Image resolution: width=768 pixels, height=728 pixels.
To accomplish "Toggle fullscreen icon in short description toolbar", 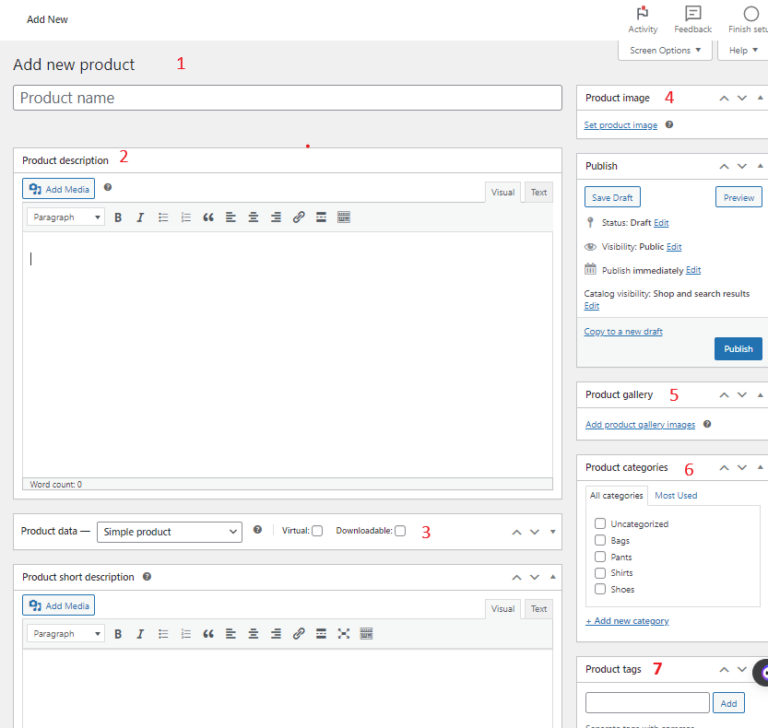I will coord(344,634).
